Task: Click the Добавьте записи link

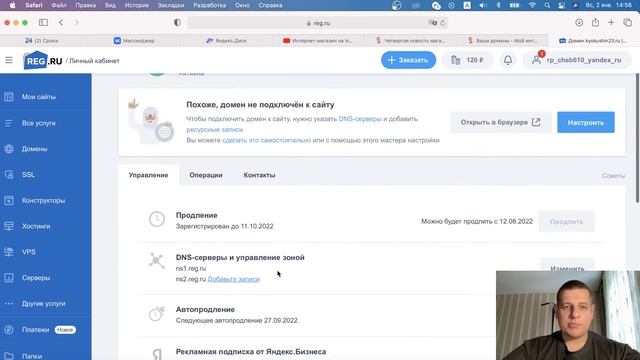Action: [x=234, y=279]
